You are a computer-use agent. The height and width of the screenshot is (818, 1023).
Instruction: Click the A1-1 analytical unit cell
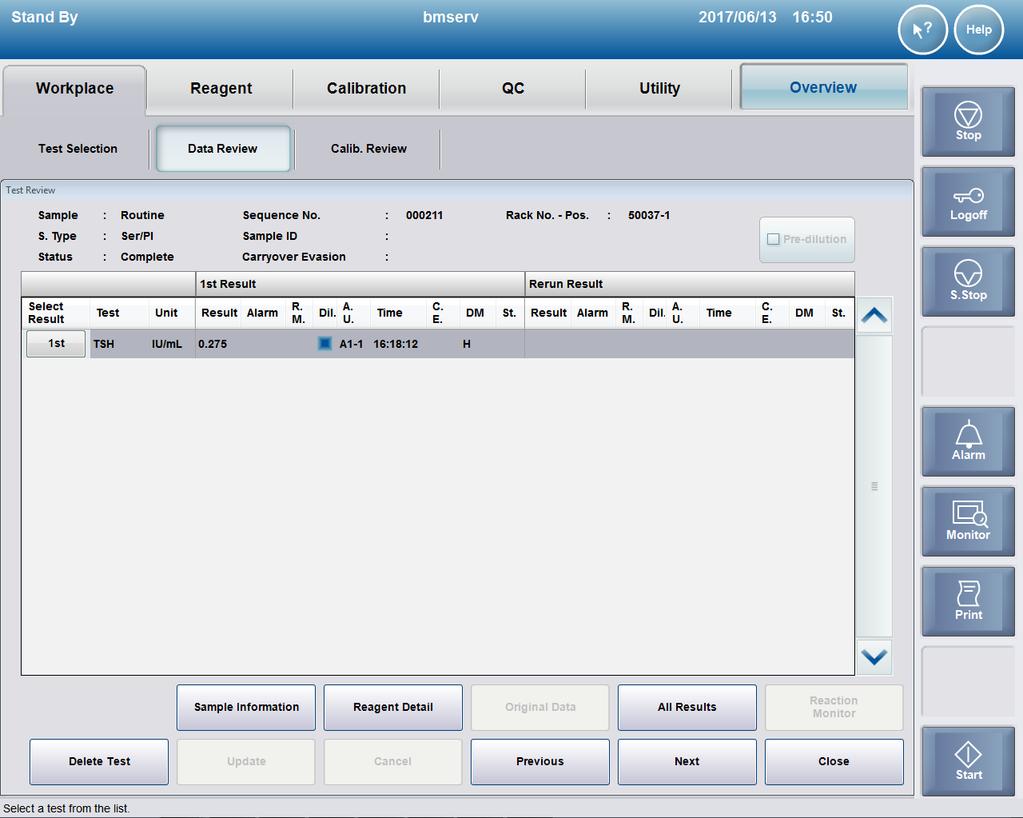pos(351,344)
